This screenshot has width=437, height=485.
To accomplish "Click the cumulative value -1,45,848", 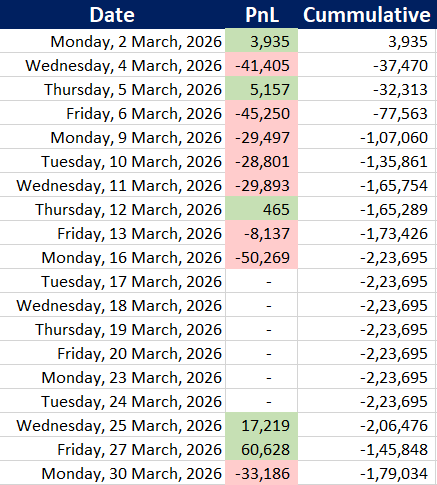I will 367,449.
